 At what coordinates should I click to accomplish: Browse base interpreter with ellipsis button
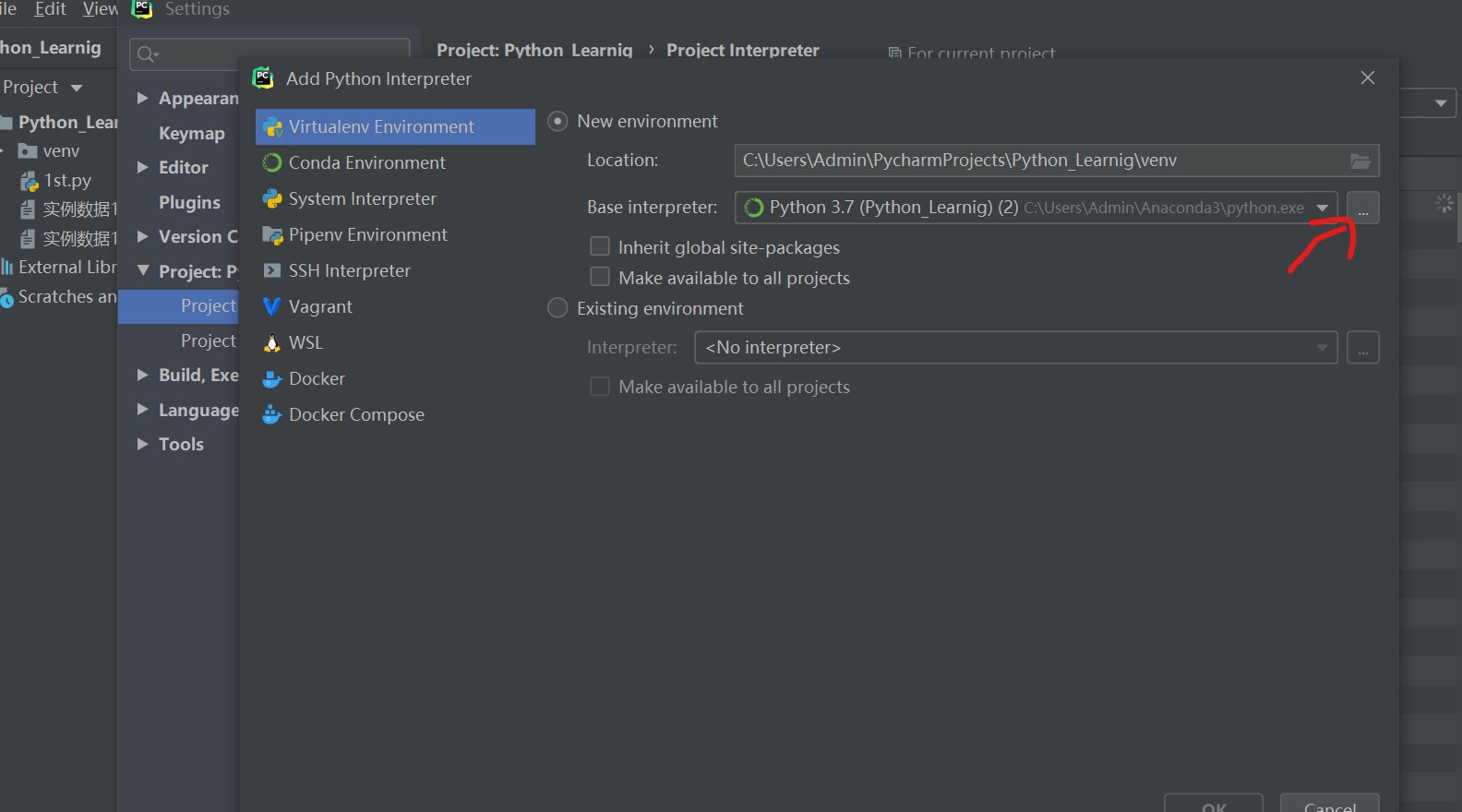coord(1363,208)
